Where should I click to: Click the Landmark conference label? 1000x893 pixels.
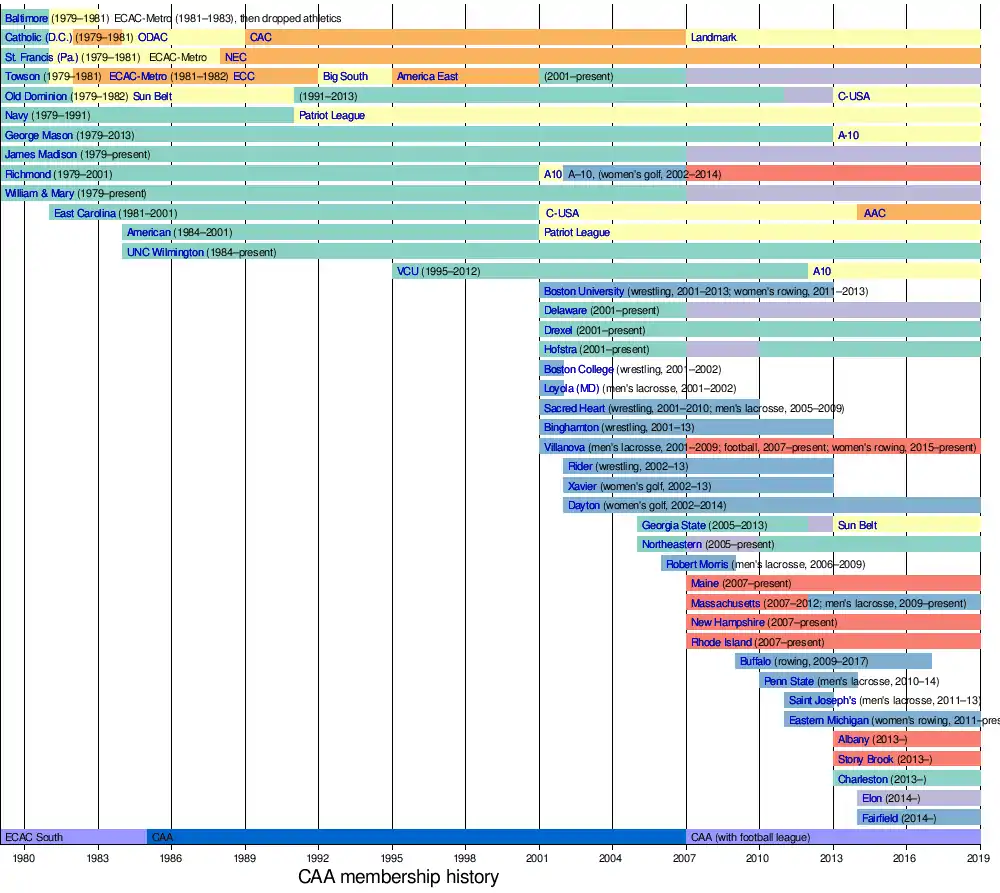pos(713,37)
